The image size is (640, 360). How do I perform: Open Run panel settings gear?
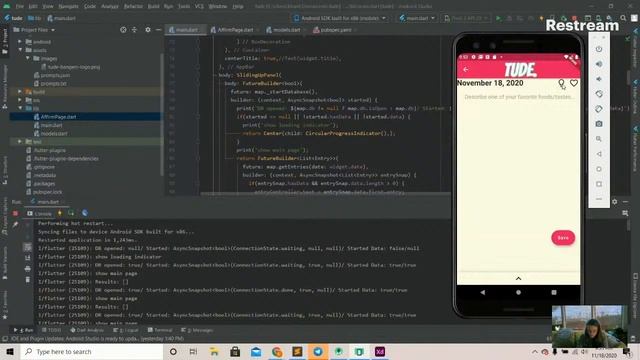(615, 202)
